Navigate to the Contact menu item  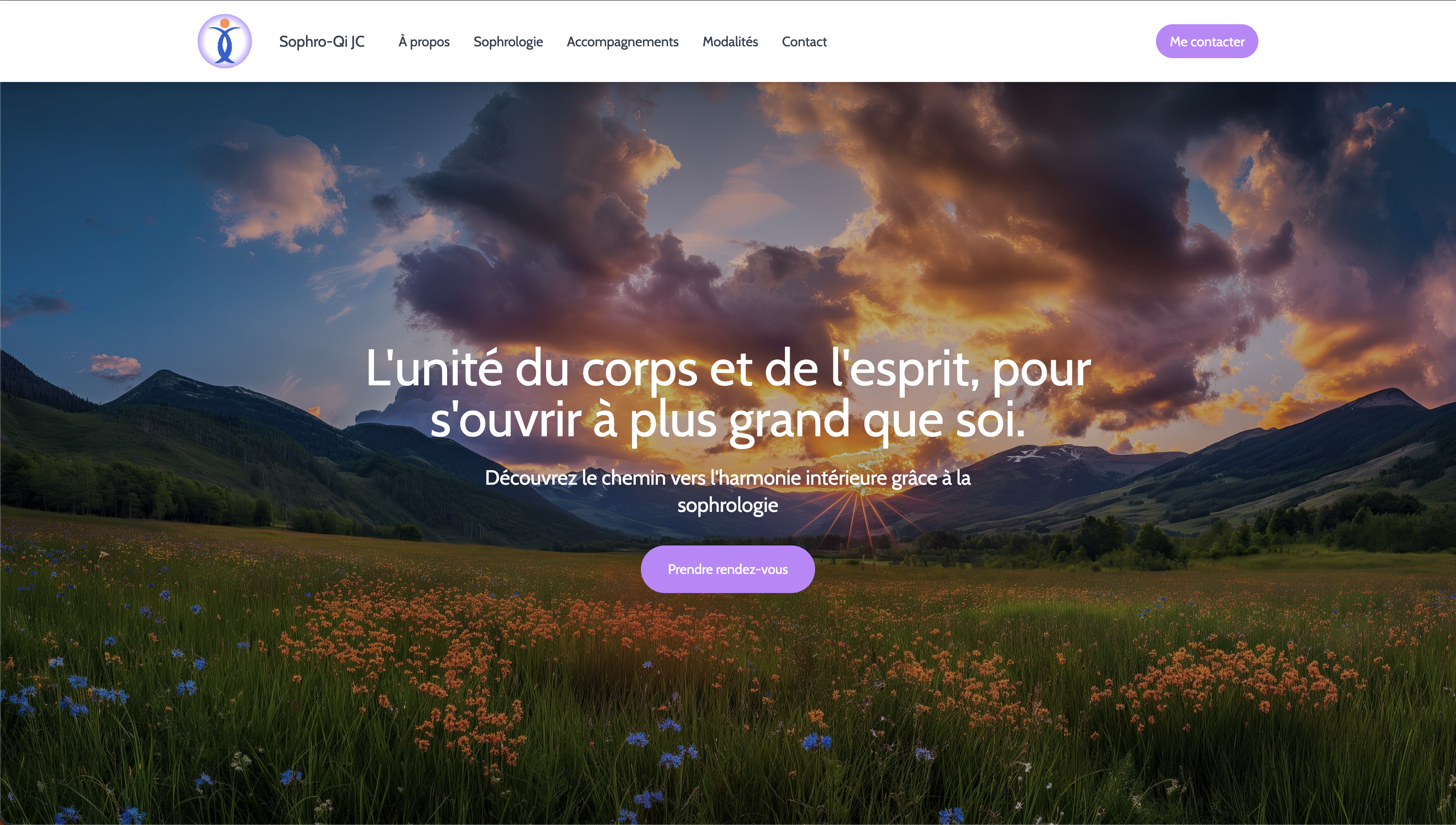(x=804, y=42)
